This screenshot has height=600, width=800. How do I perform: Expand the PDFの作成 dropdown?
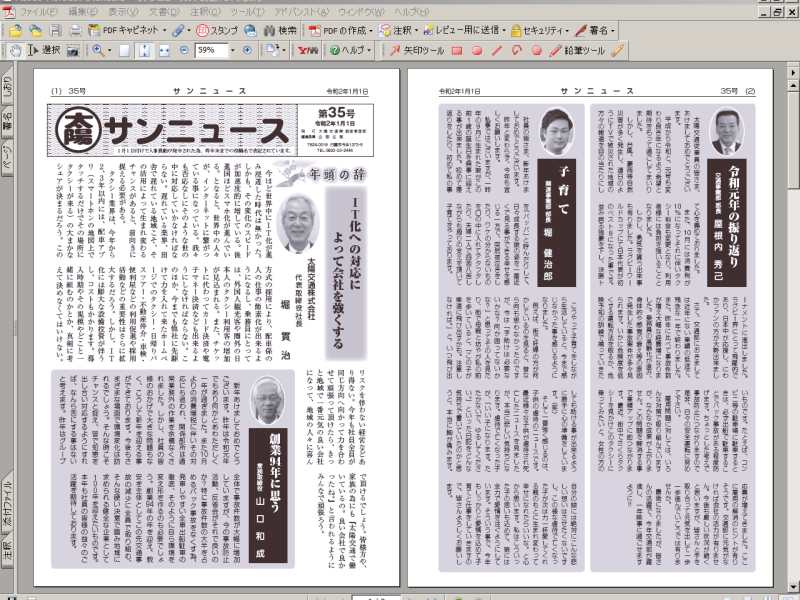[x=372, y=31]
